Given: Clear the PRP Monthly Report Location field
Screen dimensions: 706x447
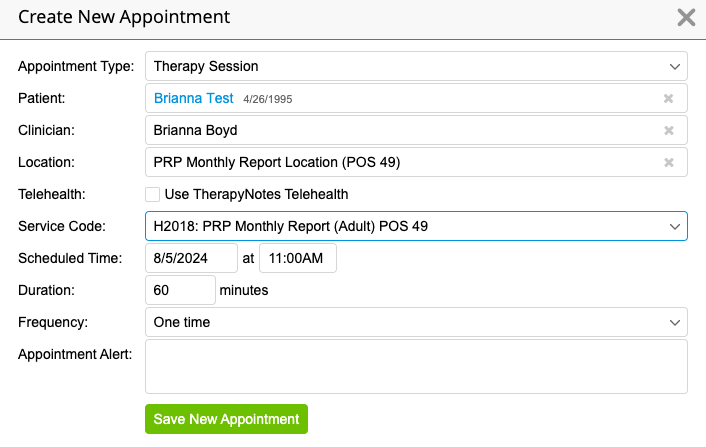Looking at the screenshot, I should (x=669, y=163).
